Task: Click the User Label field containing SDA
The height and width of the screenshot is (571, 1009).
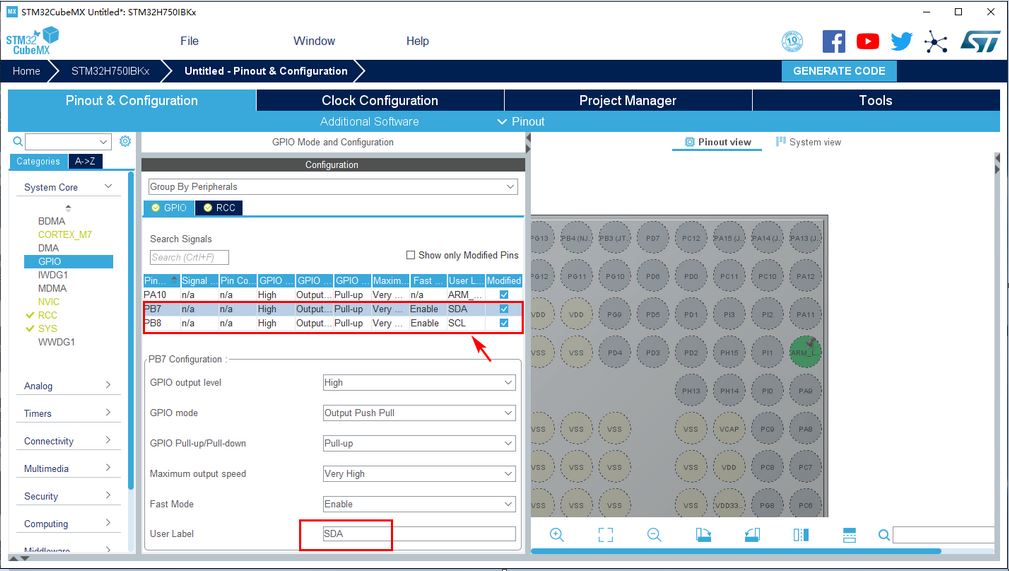Action: (x=419, y=534)
